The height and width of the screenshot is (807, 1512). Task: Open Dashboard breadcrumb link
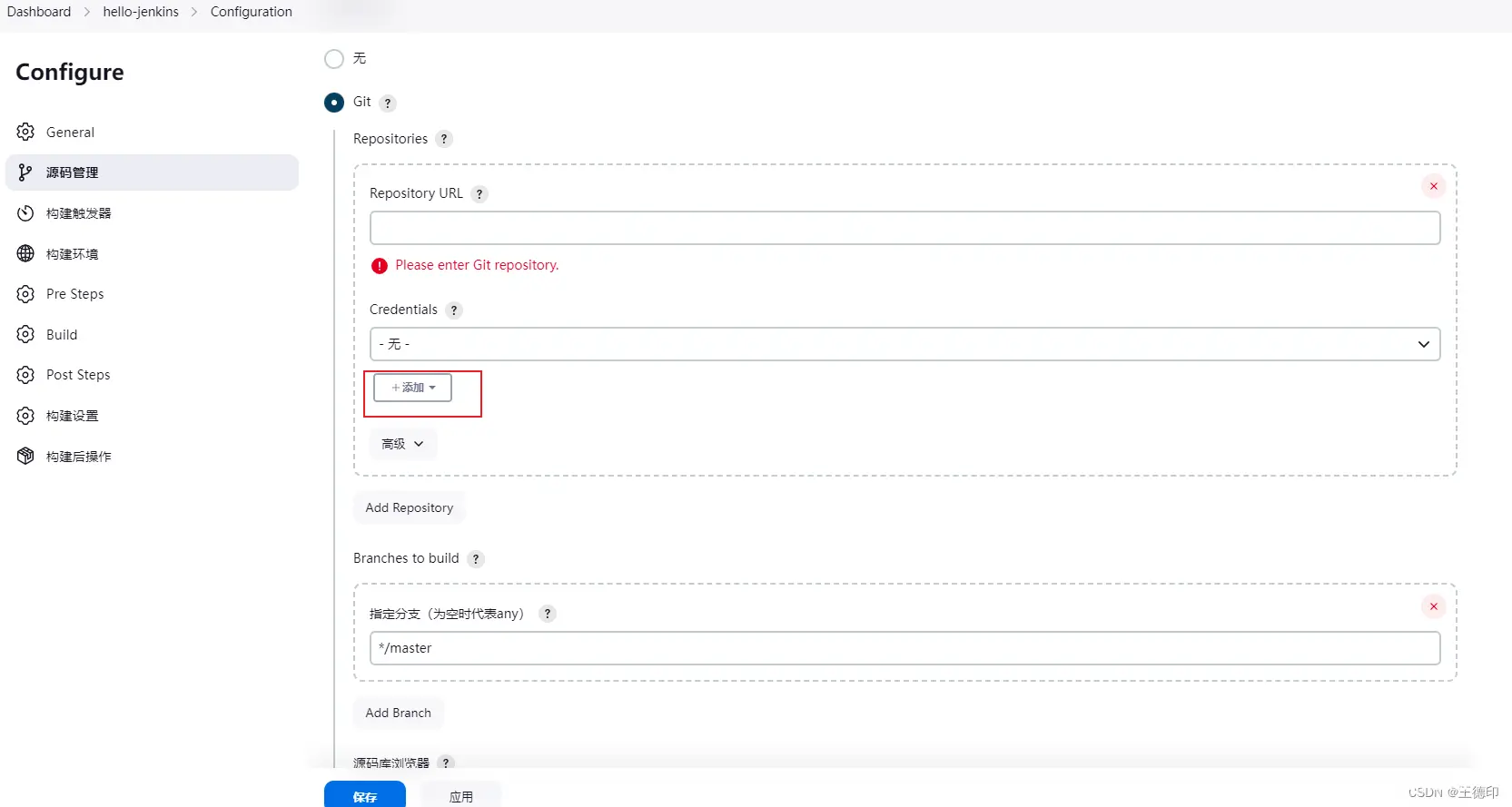(x=39, y=12)
